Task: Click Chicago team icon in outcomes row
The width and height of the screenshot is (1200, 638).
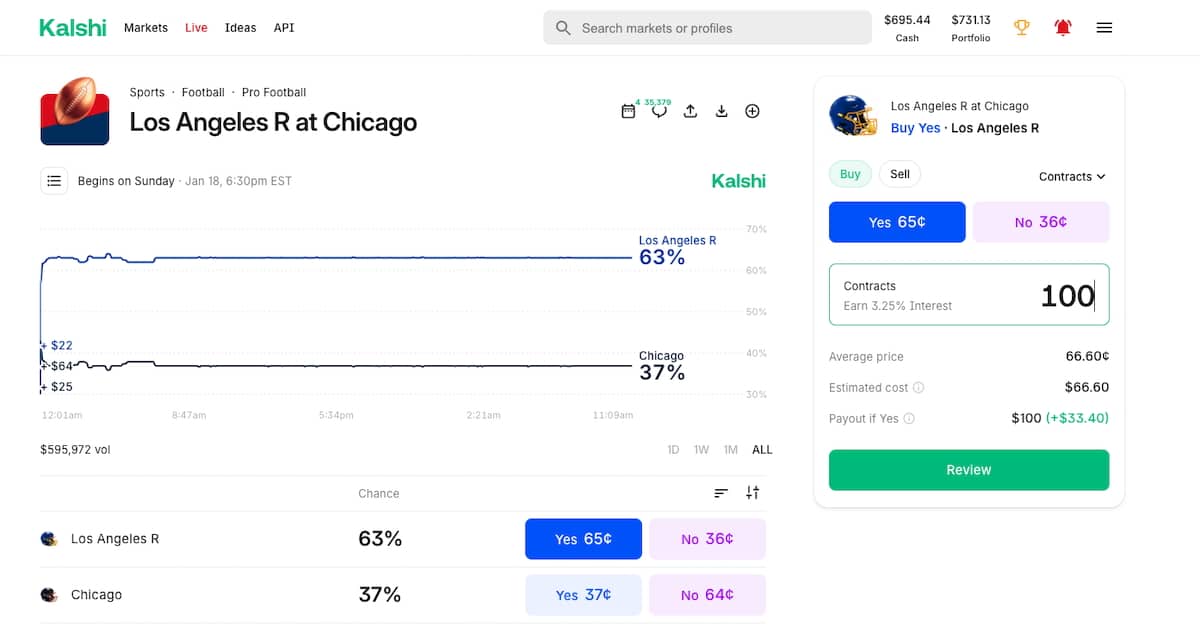Action: (49, 595)
